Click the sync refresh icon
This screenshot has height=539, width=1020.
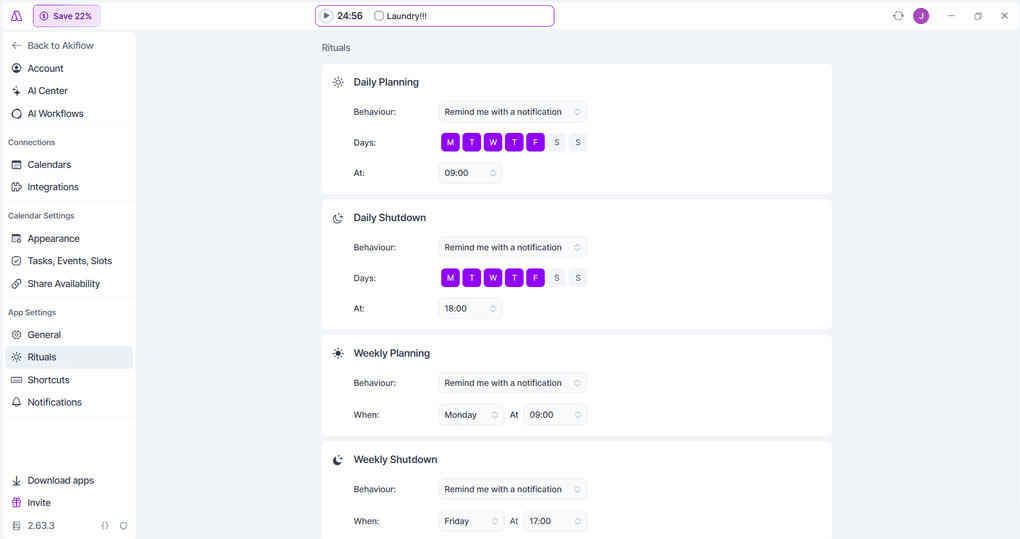click(898, 16)
